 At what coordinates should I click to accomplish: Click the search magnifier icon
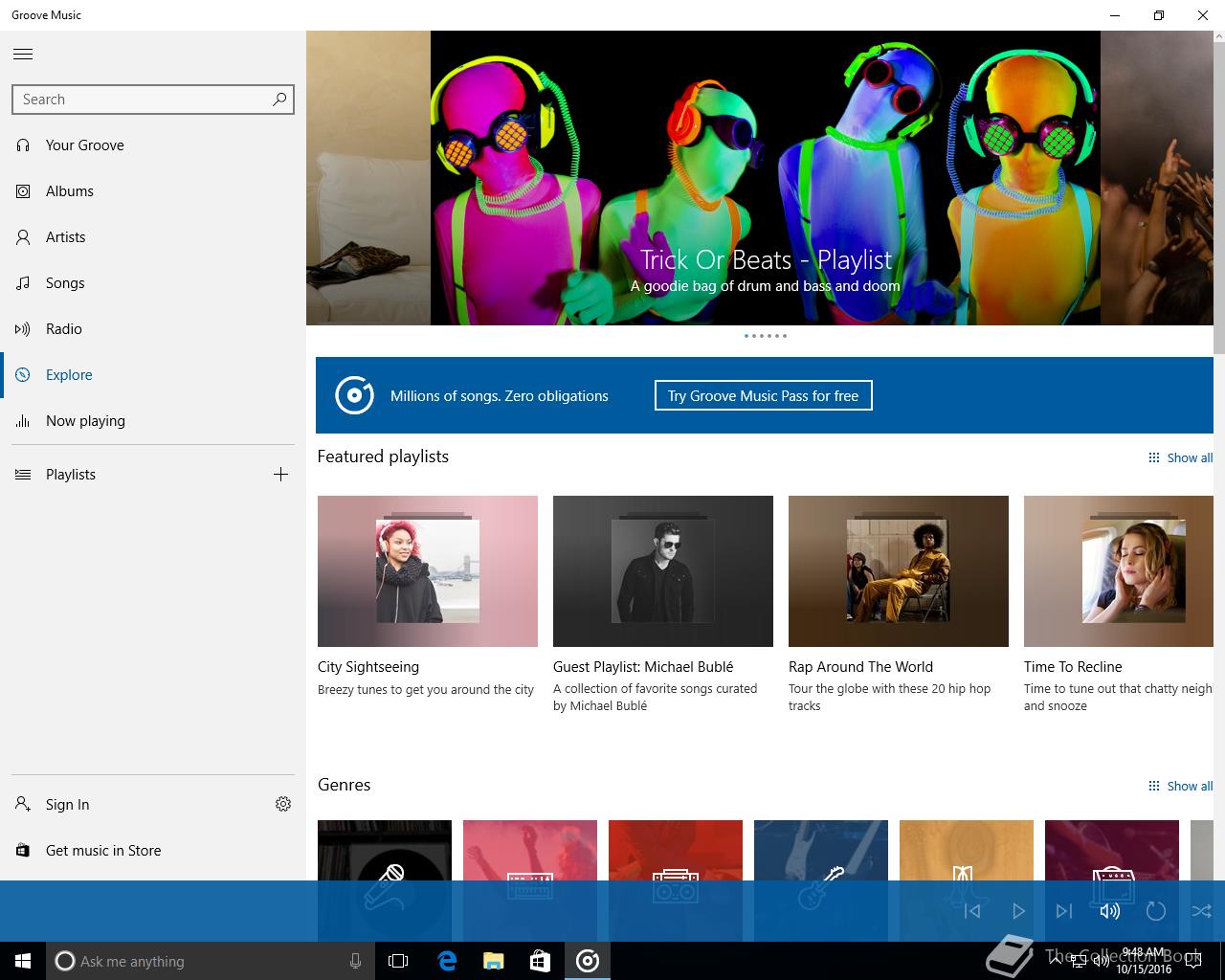tap(279, 100)
